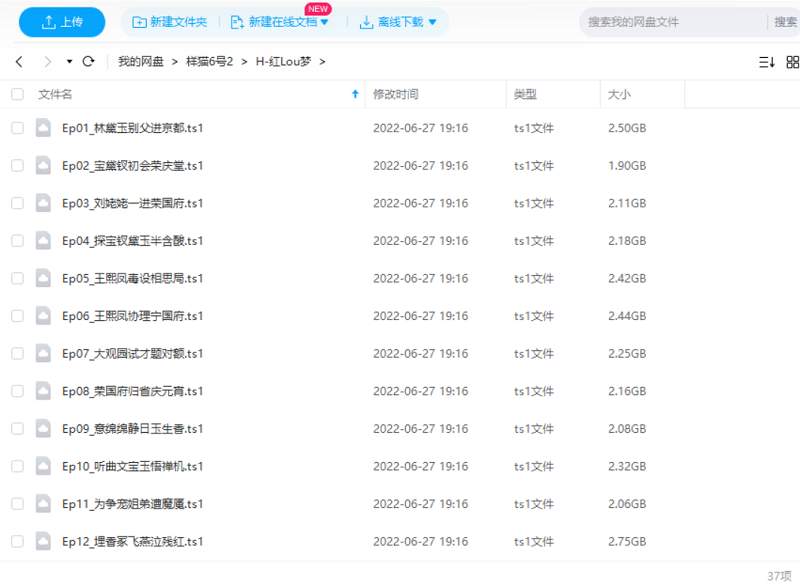Expand navigation history dropdown arrow
This screenshot has width=800, height=586.
tap(69, 62)
